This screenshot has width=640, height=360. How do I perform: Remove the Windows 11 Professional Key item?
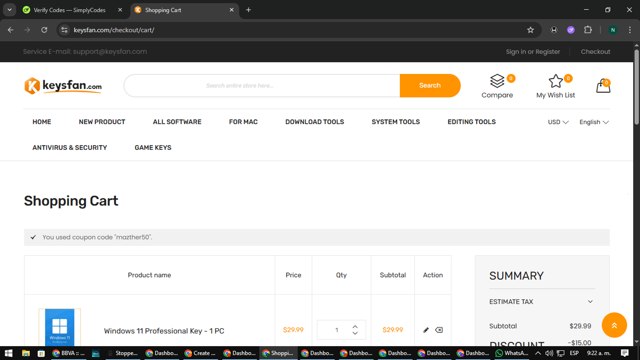[439, 330]
